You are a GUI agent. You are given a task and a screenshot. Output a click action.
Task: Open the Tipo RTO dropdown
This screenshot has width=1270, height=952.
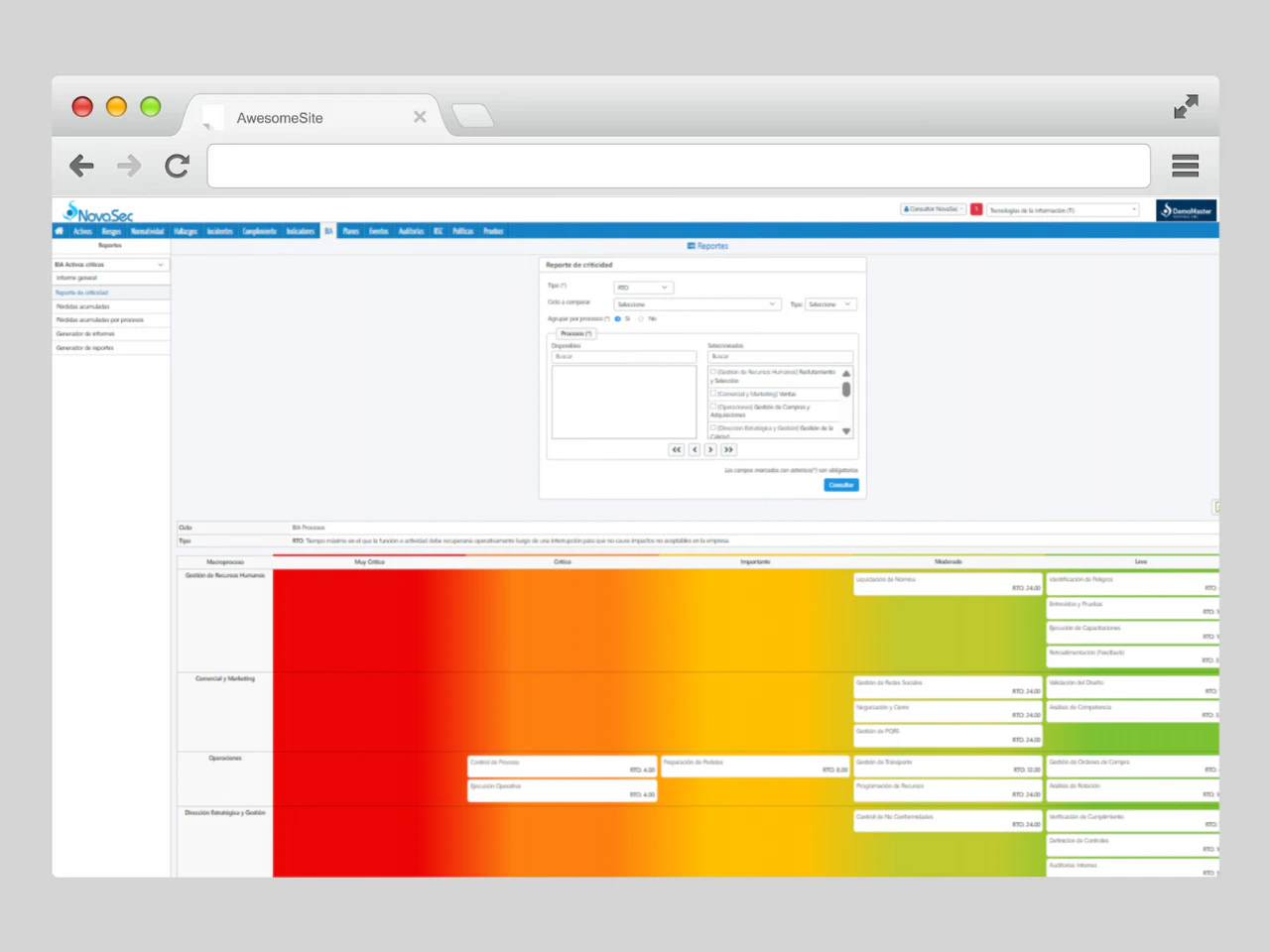643,288
